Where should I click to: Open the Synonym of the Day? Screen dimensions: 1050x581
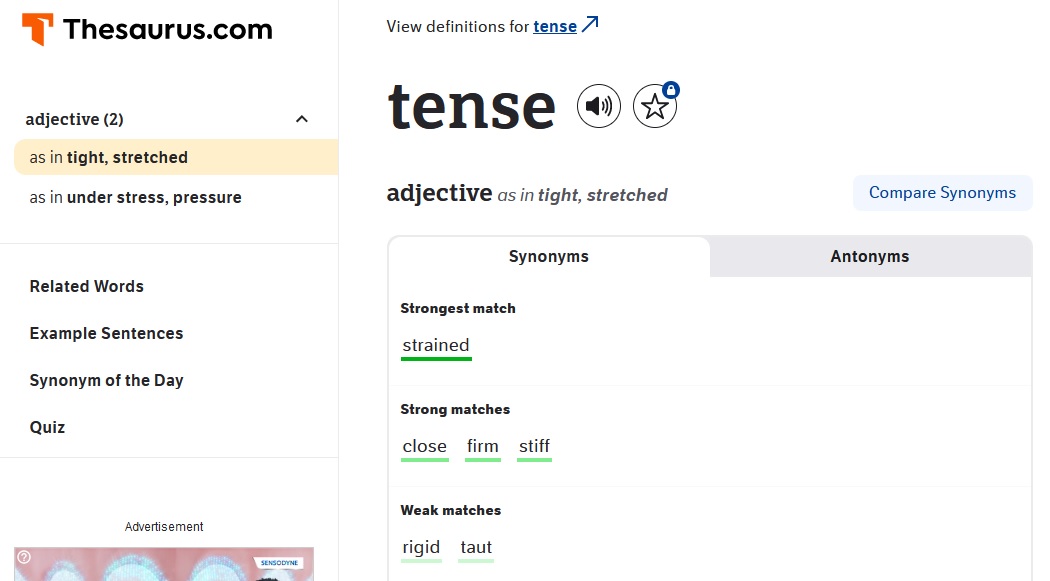coord(104,380)
